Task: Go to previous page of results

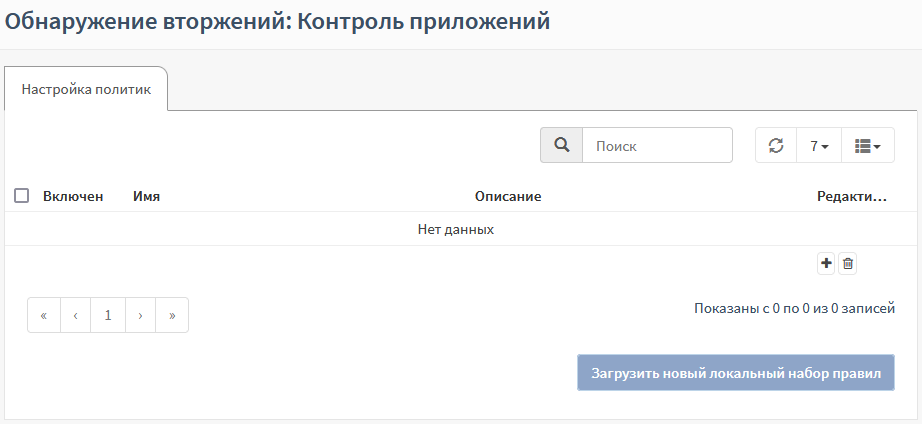Action: click(x=76, y=315)
